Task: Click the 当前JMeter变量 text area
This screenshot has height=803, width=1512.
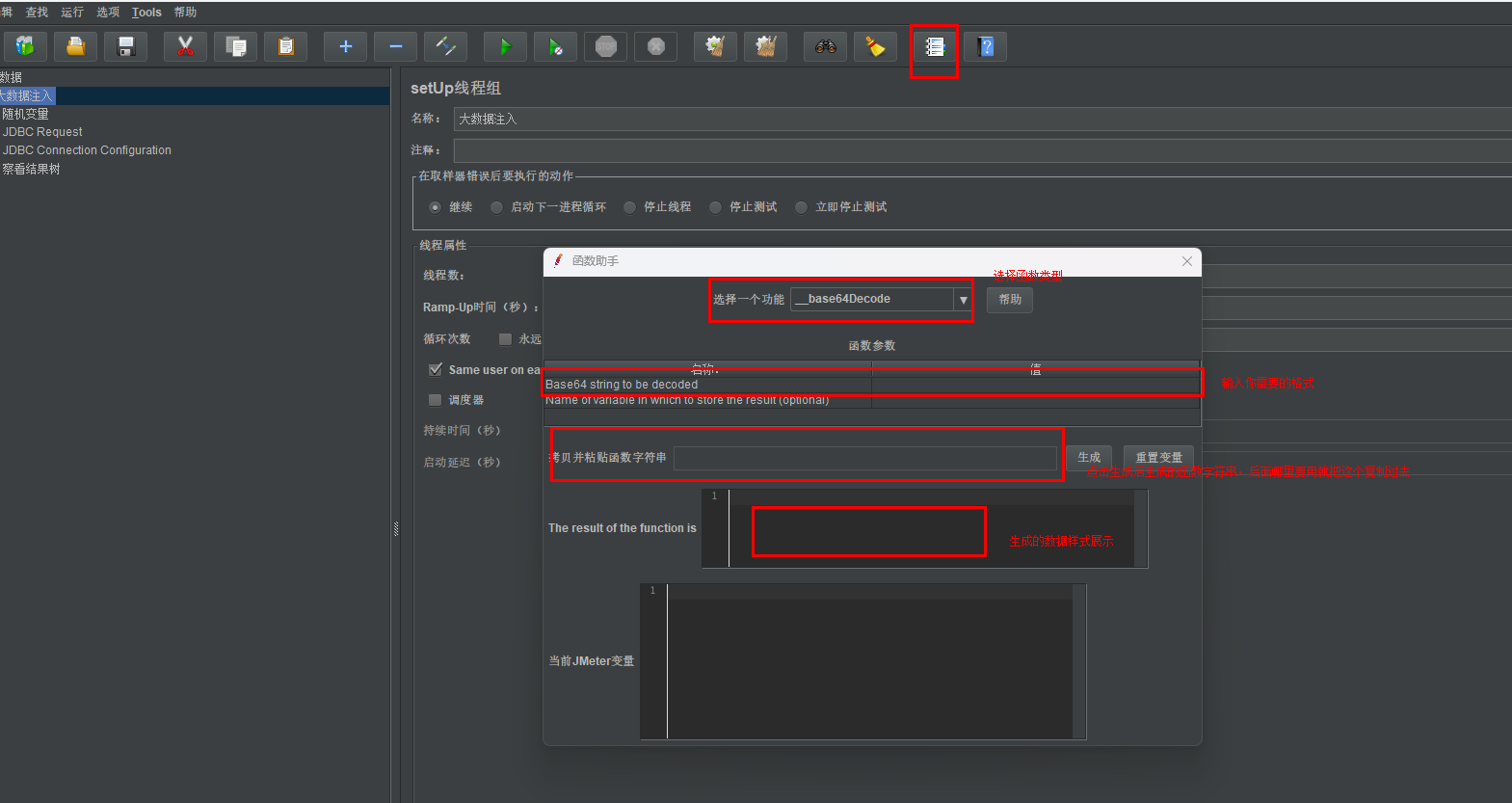Action: pyautogui.click(x=869, y=661)
